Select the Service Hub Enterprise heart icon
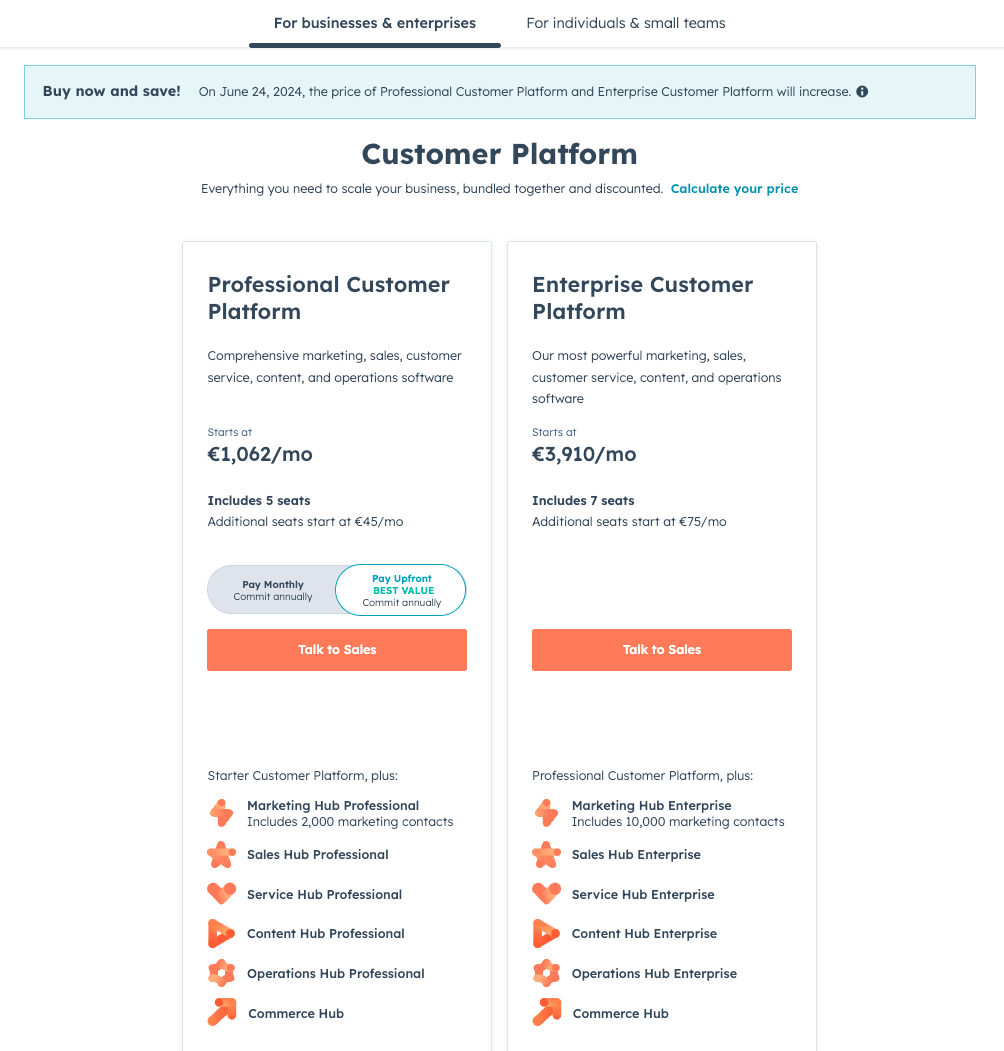 point(546,894)
